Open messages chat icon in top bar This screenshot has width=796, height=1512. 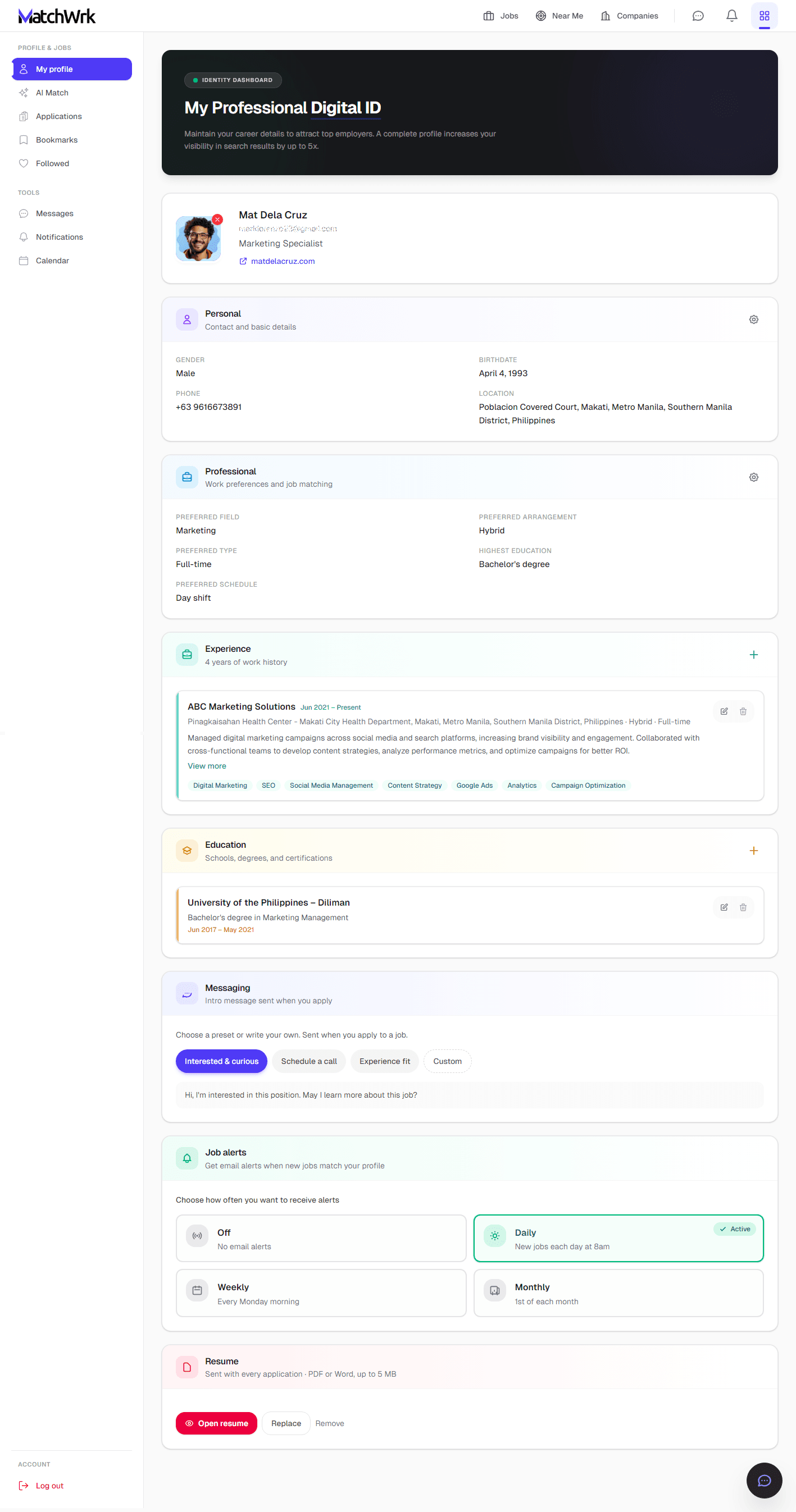697,16
